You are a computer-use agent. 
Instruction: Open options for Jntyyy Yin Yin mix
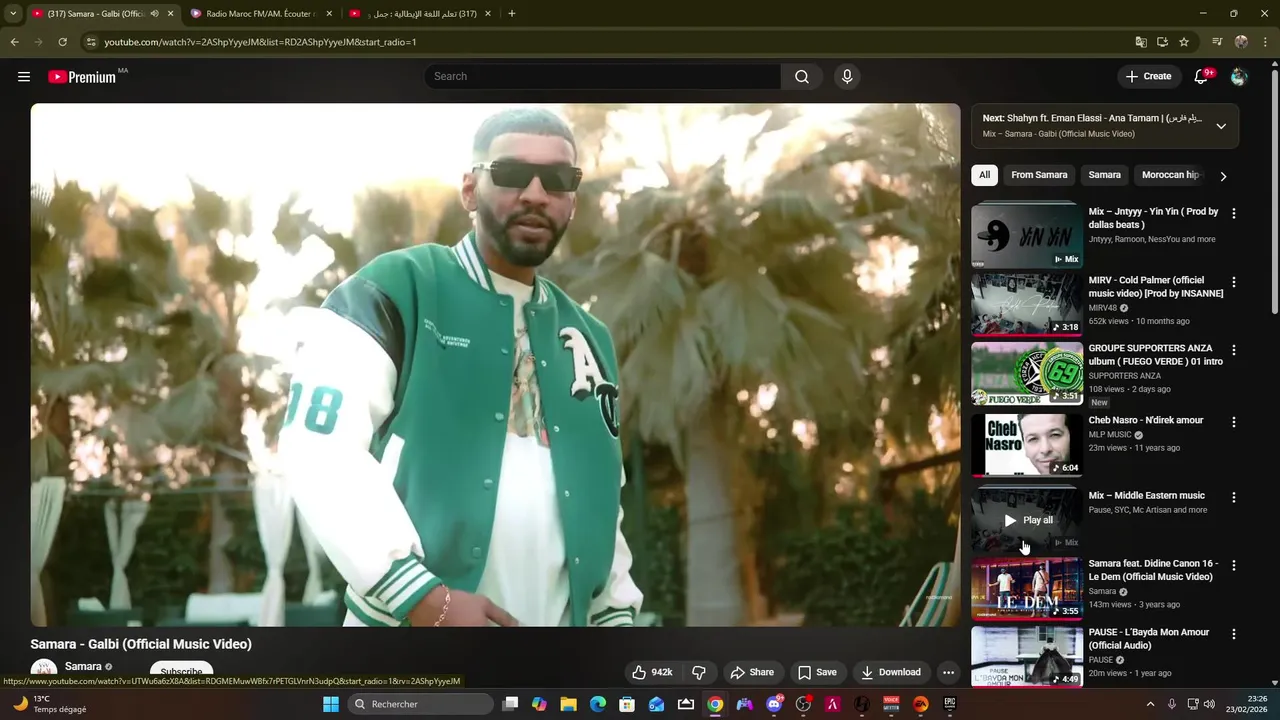click(1233, 213)
